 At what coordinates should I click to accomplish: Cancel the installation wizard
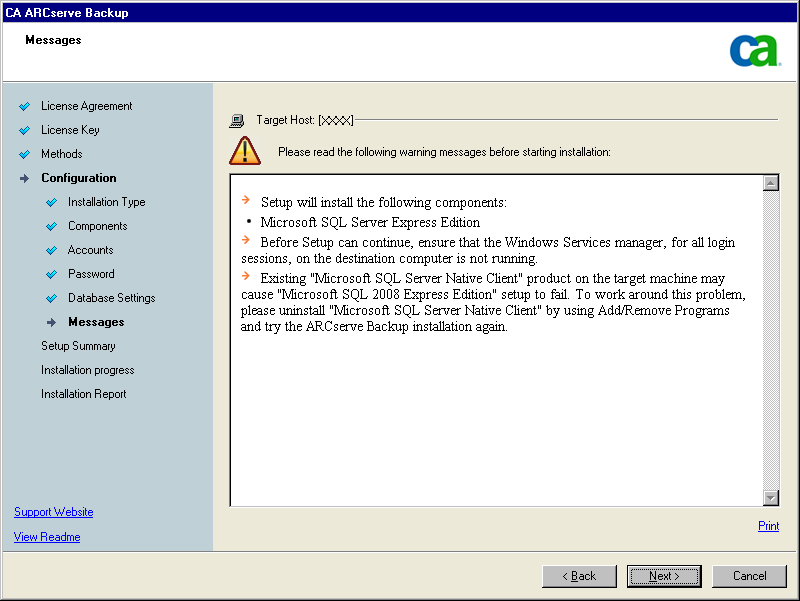[749, 576]
